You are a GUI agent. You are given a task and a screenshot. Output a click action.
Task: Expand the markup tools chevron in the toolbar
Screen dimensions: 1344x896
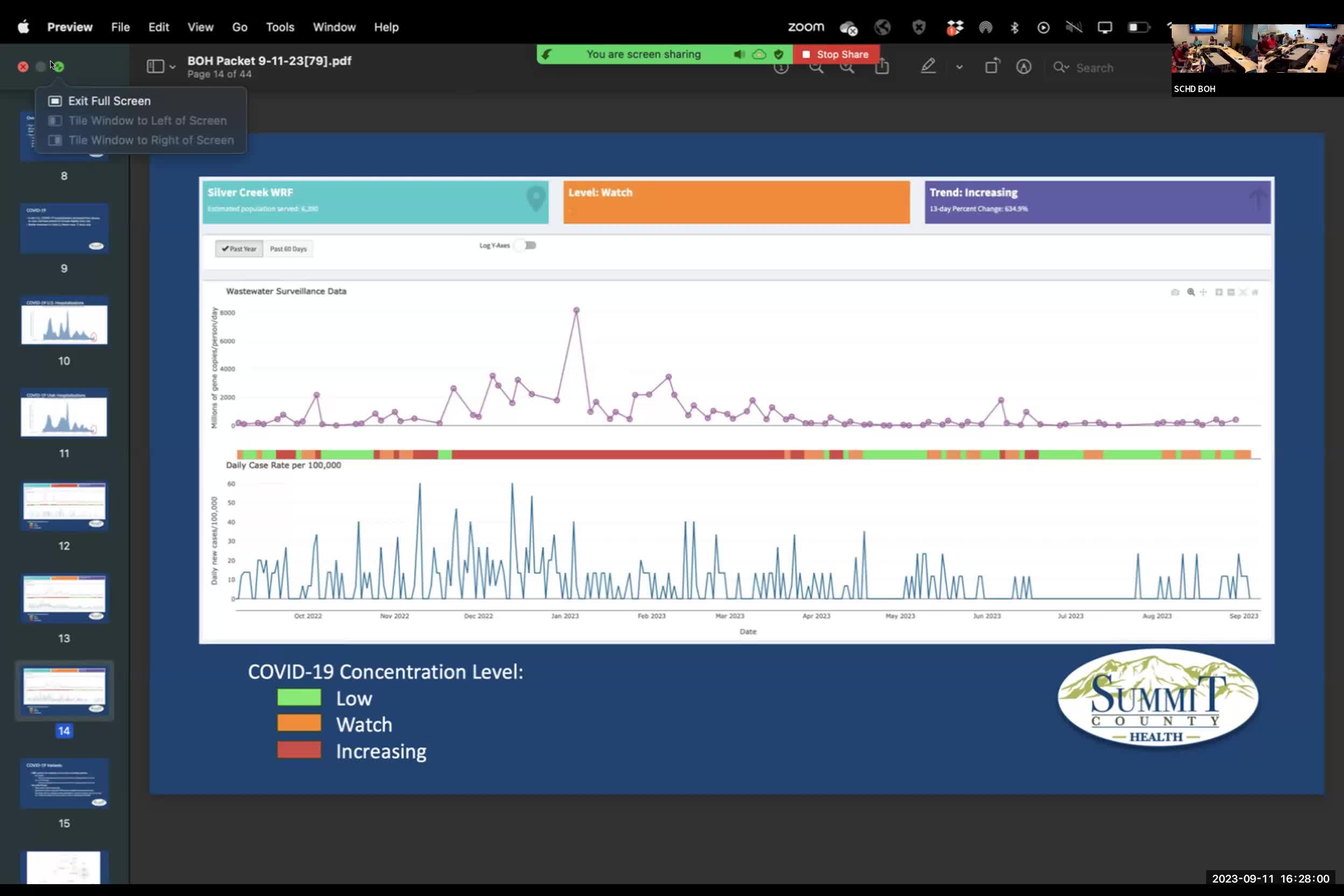[x=959, y=67]
